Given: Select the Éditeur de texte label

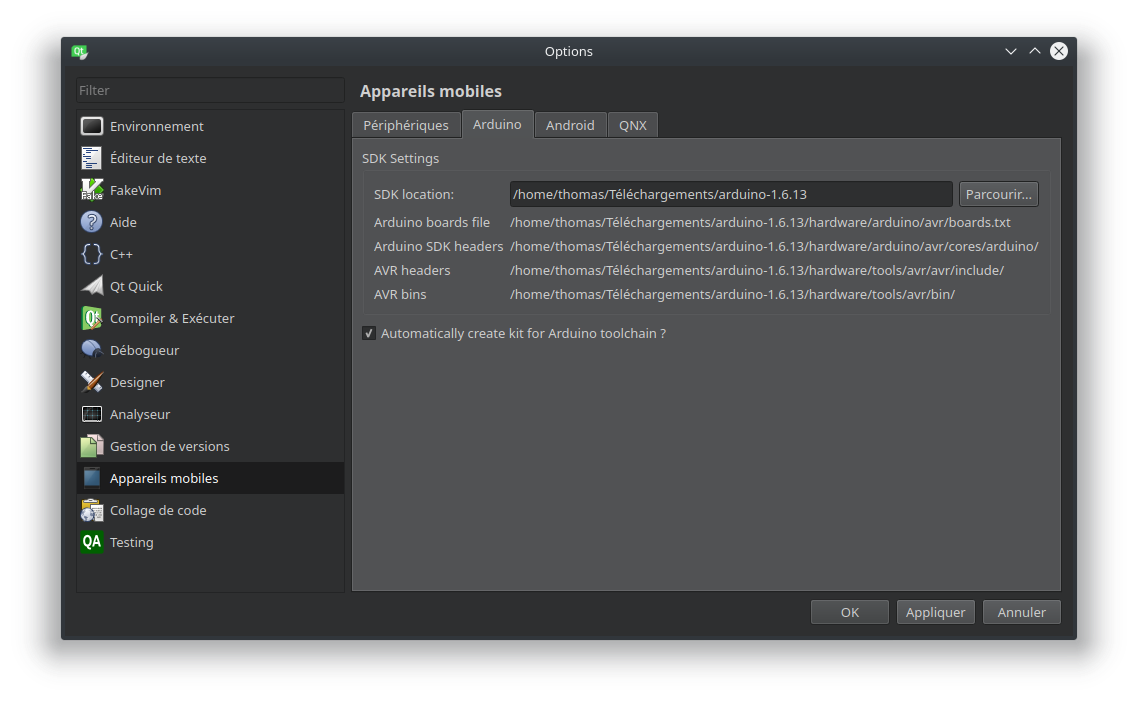Looking at the screenshot, I should pos(157,158).
